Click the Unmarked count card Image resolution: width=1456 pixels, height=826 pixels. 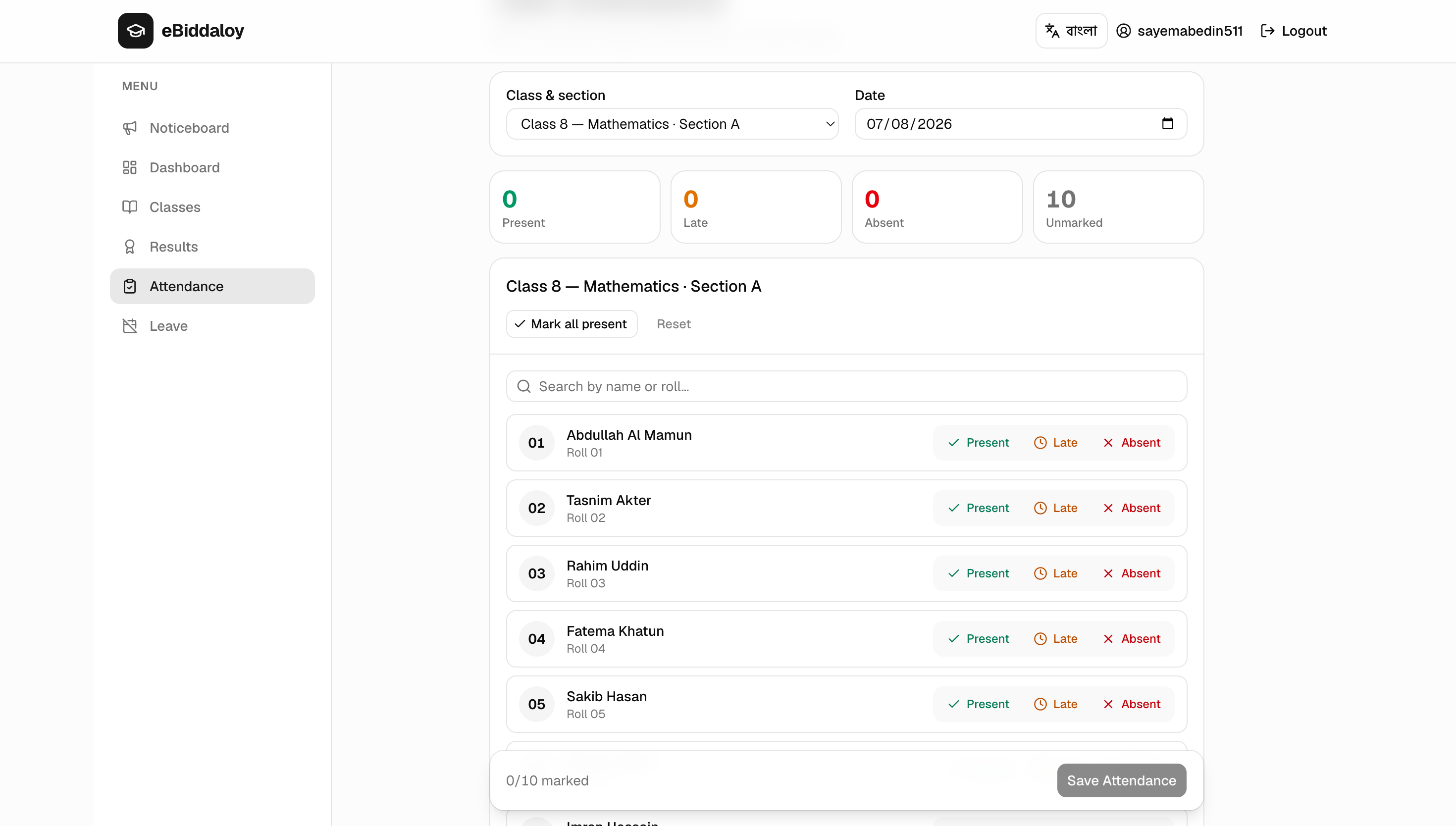coord(1118,207)
